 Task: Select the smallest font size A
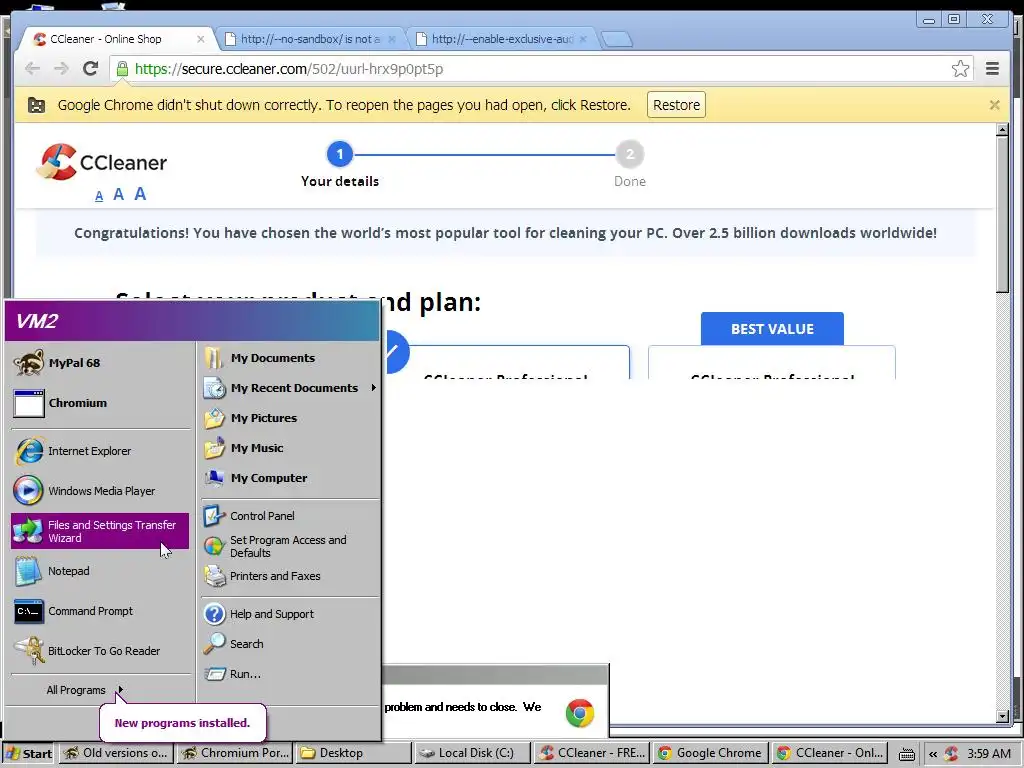(x=99, y=196)
